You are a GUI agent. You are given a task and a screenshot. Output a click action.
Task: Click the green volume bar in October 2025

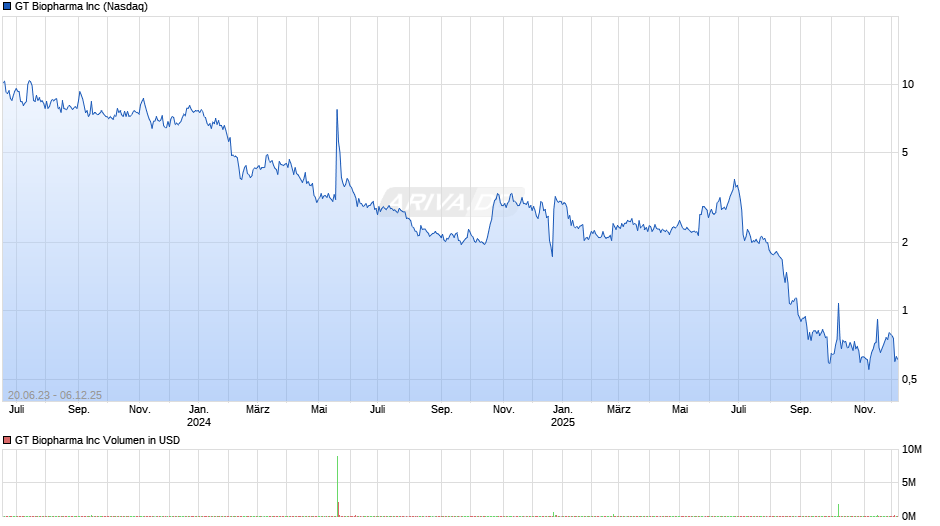pos(838,510)
